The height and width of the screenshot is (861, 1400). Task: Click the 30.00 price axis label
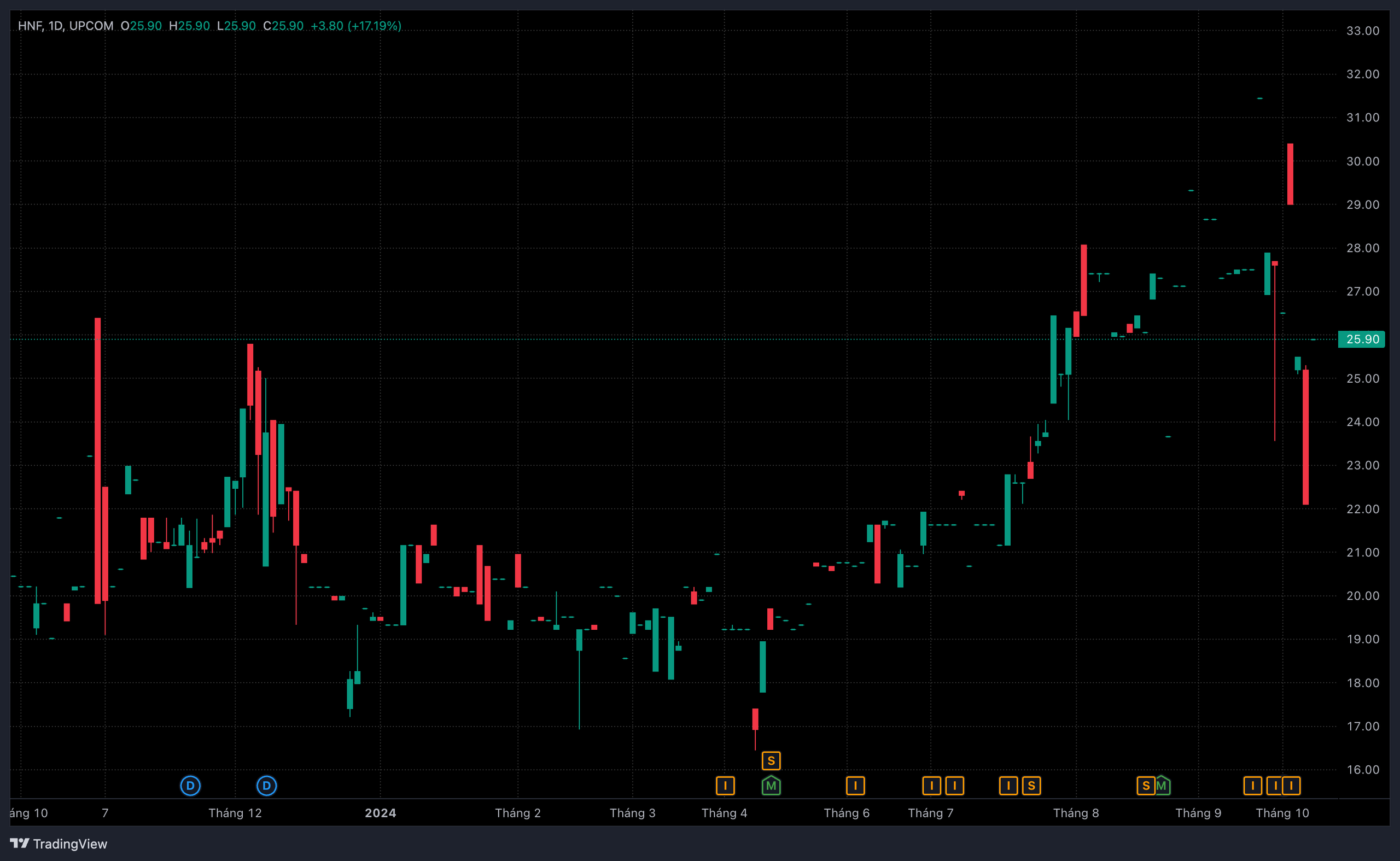tap(1363, 161)
